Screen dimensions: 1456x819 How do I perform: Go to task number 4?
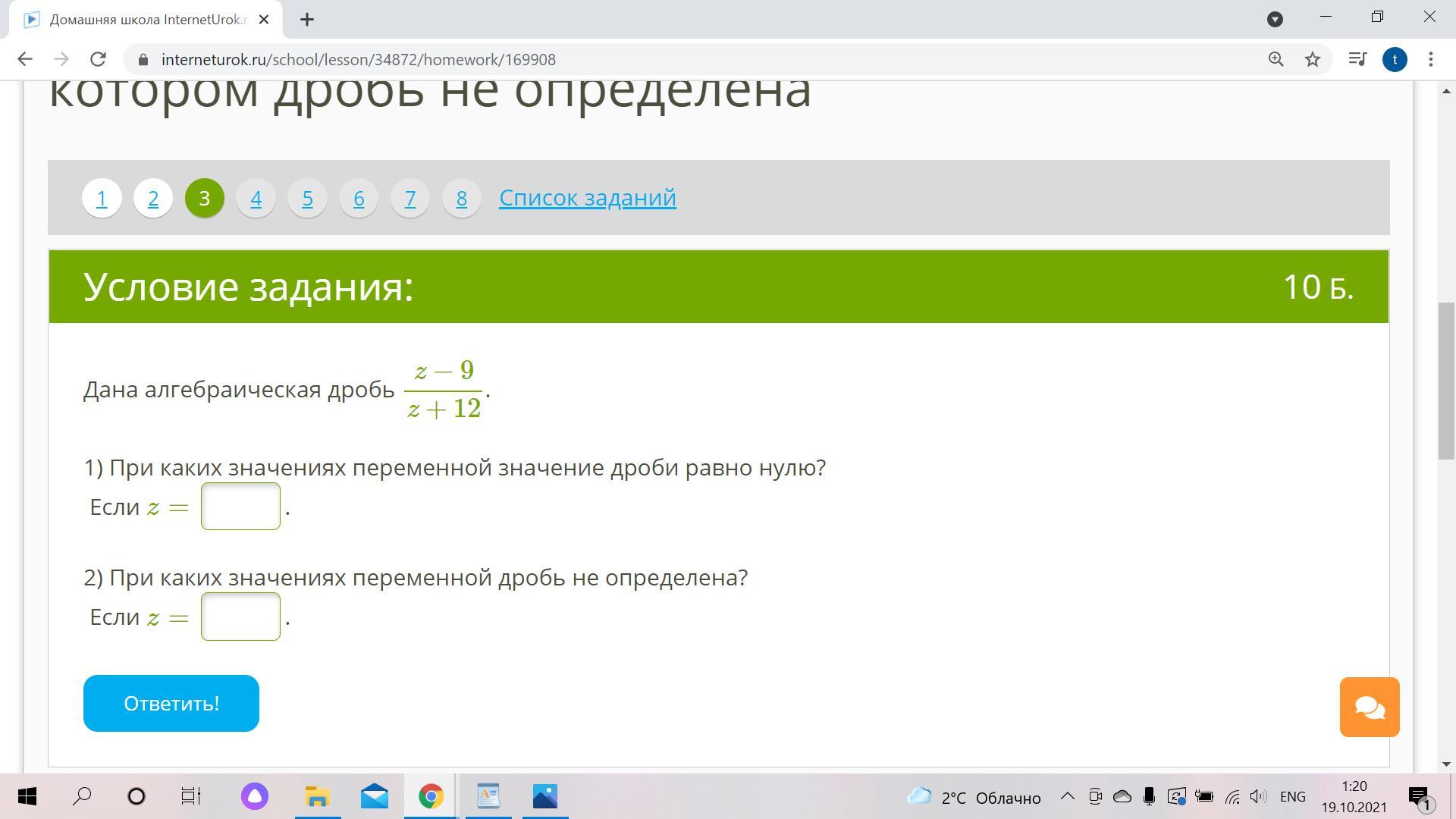256,199
